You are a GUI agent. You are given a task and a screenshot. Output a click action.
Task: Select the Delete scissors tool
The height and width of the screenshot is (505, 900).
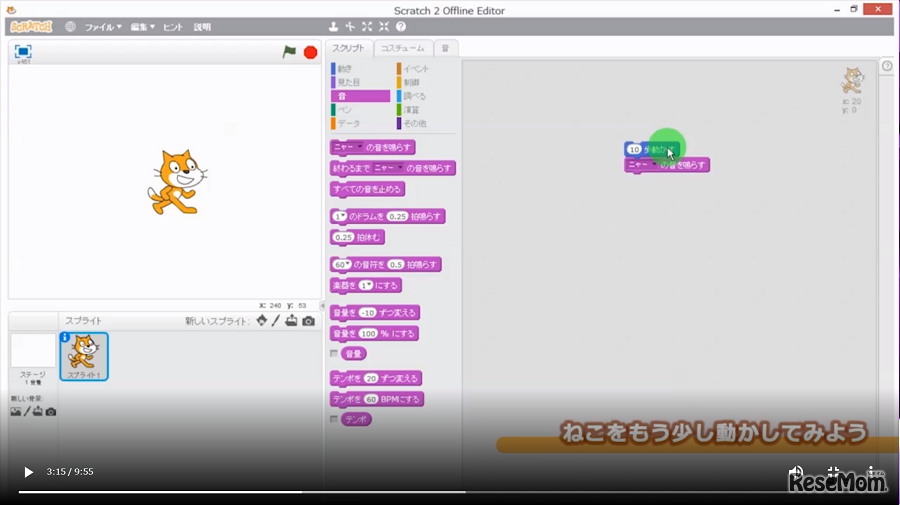[x=350, y=26]
